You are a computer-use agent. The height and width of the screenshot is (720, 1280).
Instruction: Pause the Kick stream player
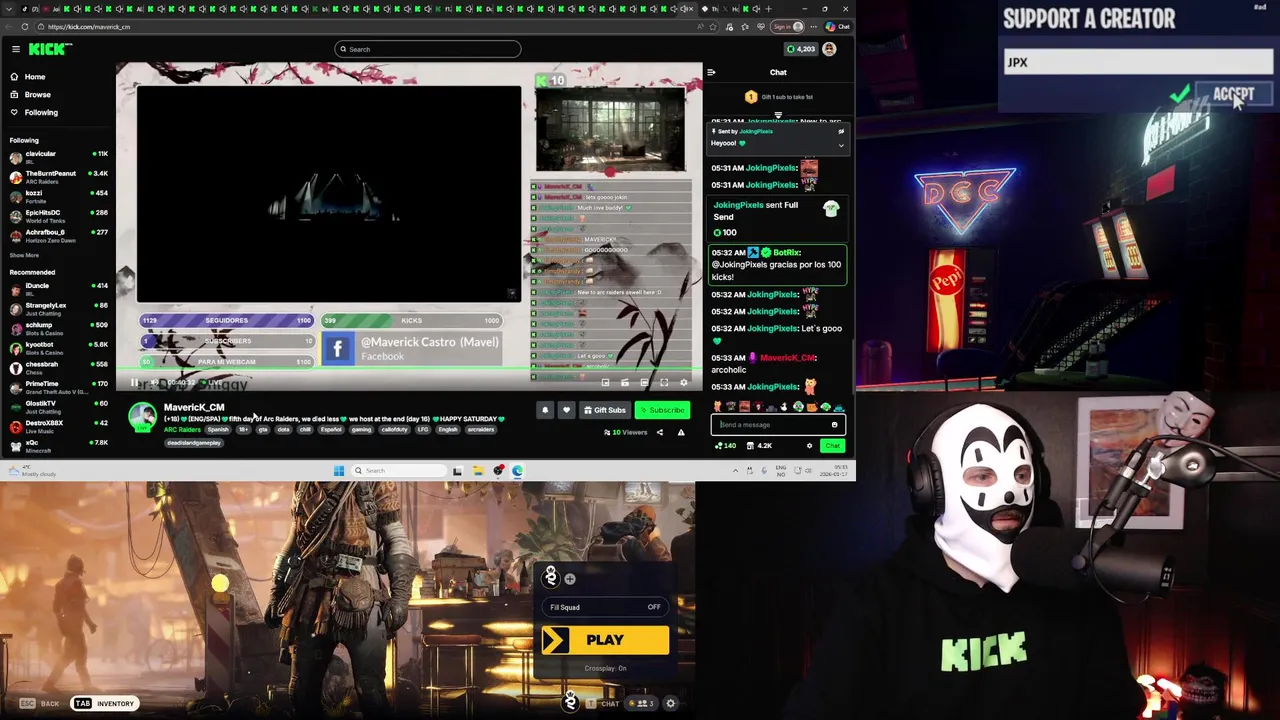tap(134, 382)
